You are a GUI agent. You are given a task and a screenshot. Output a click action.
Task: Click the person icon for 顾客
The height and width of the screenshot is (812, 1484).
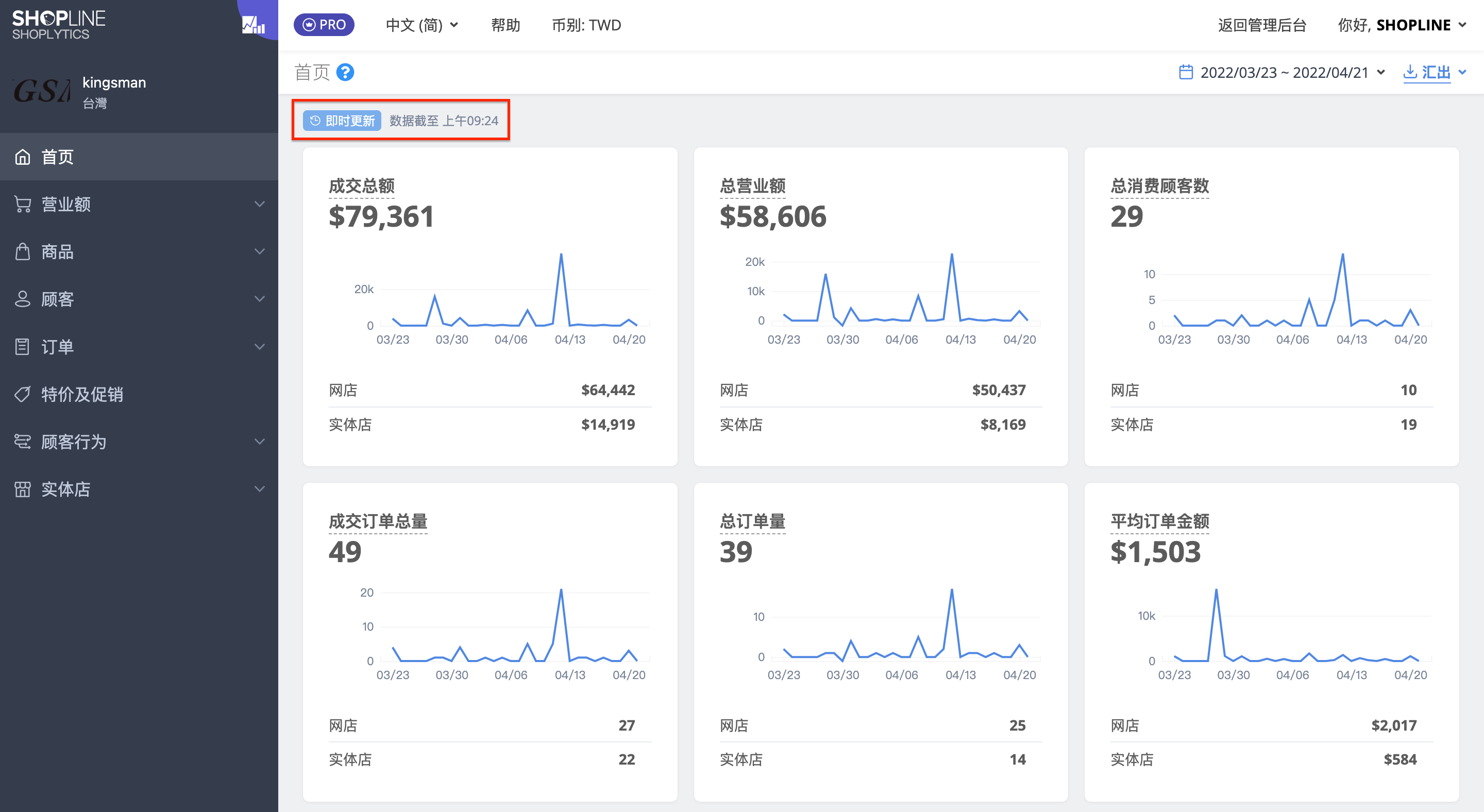point(23,299)
